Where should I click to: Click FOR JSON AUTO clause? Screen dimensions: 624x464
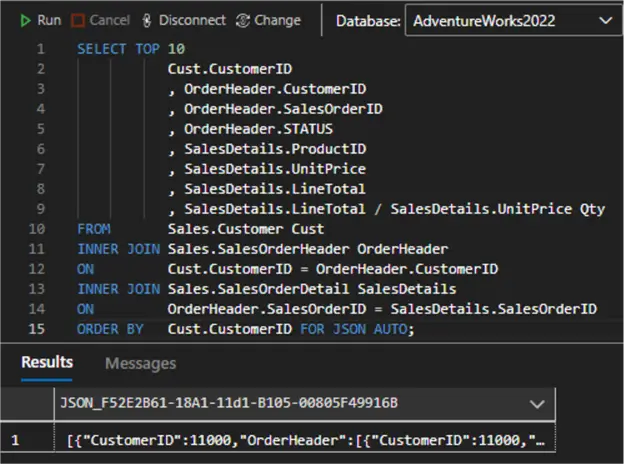[353, 329]
